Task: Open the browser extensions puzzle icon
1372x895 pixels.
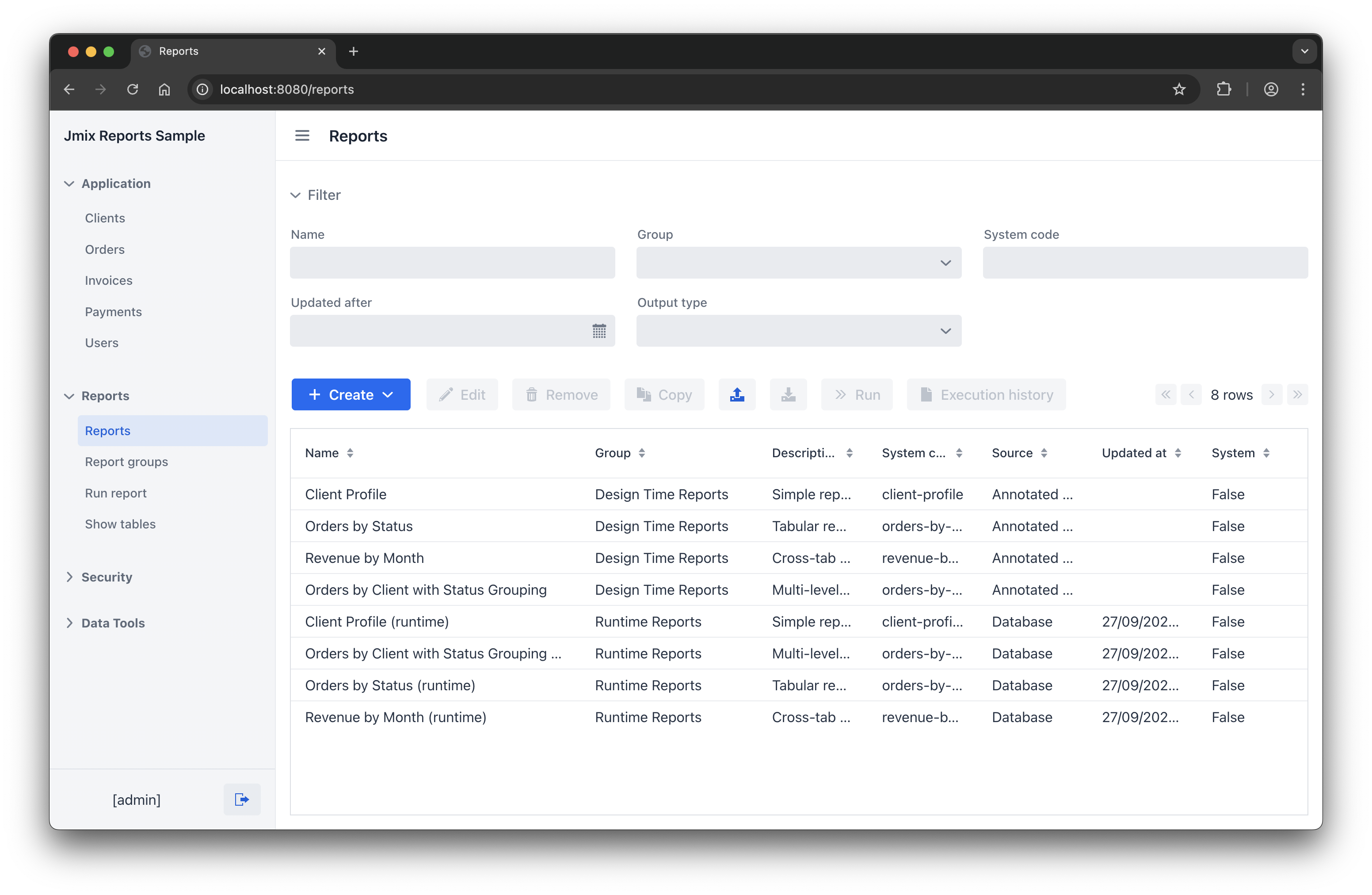Action: tap(1223, 89)
